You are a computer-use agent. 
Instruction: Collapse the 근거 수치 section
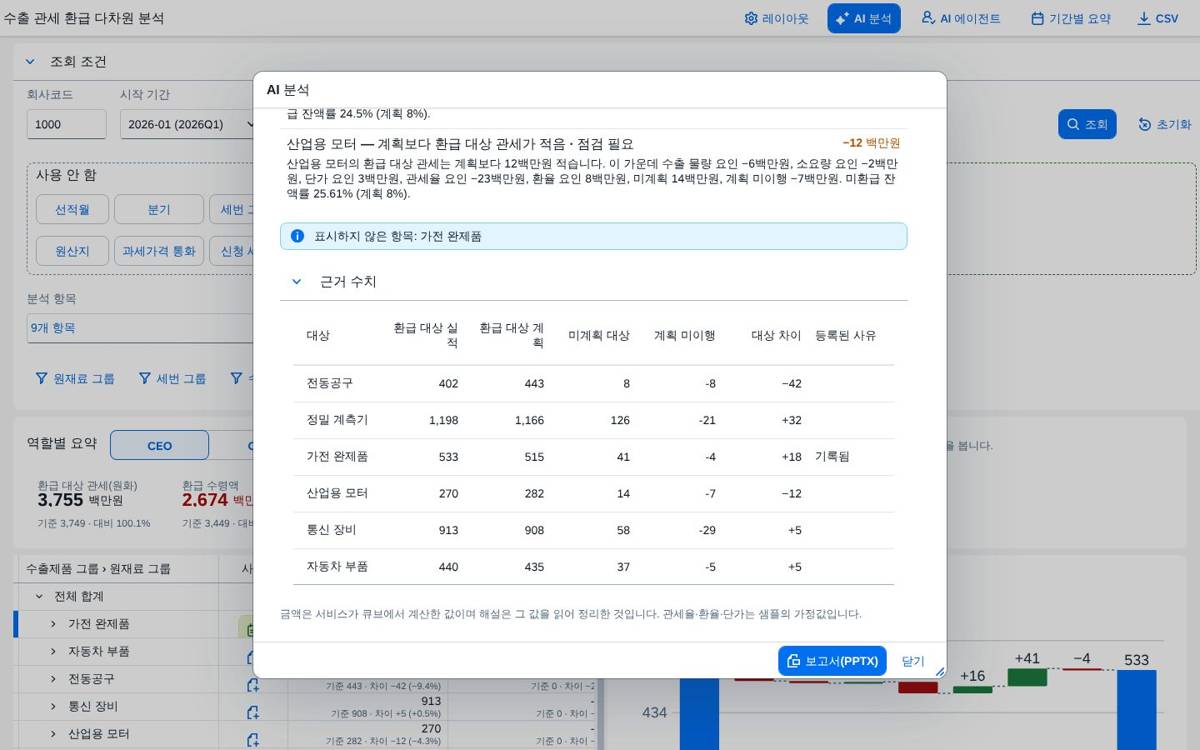pyautogui.click(x=296, y=282)
